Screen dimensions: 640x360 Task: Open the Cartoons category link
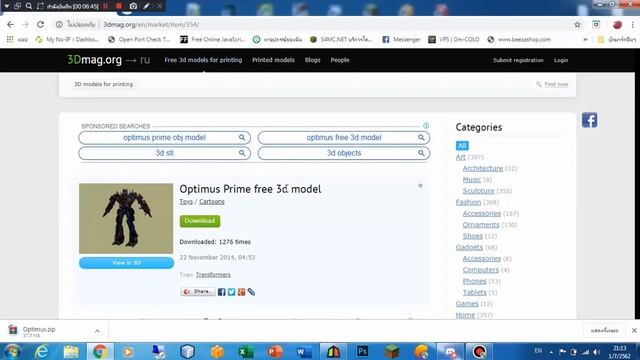click(x=211, y=202)
